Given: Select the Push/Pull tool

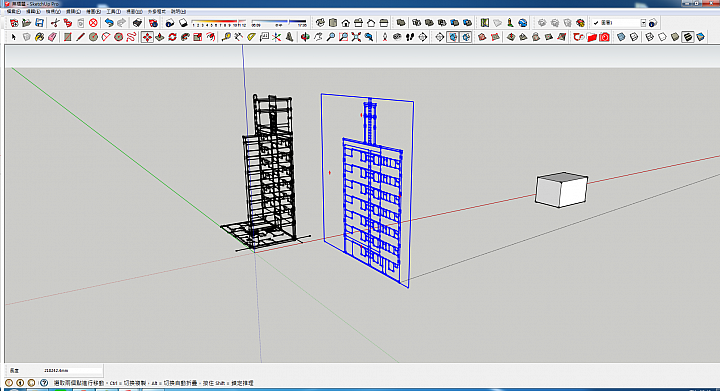Looking at the screenshot, I should tap(160, 37).
